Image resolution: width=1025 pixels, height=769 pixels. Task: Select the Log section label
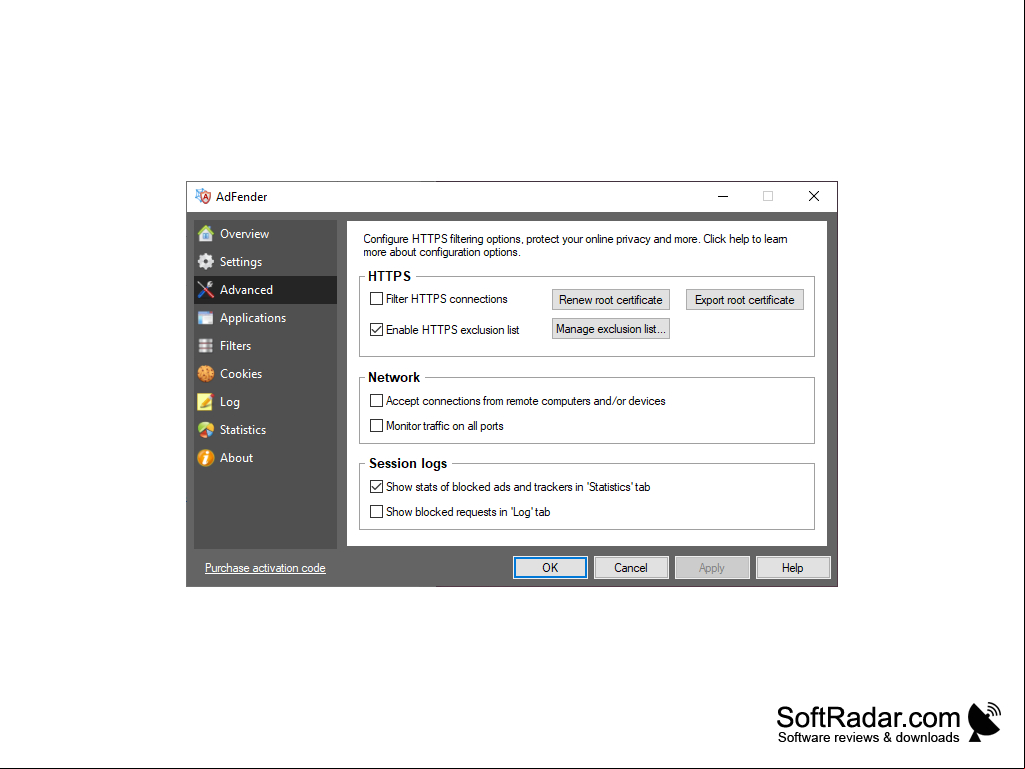click(x=229, y=402)
